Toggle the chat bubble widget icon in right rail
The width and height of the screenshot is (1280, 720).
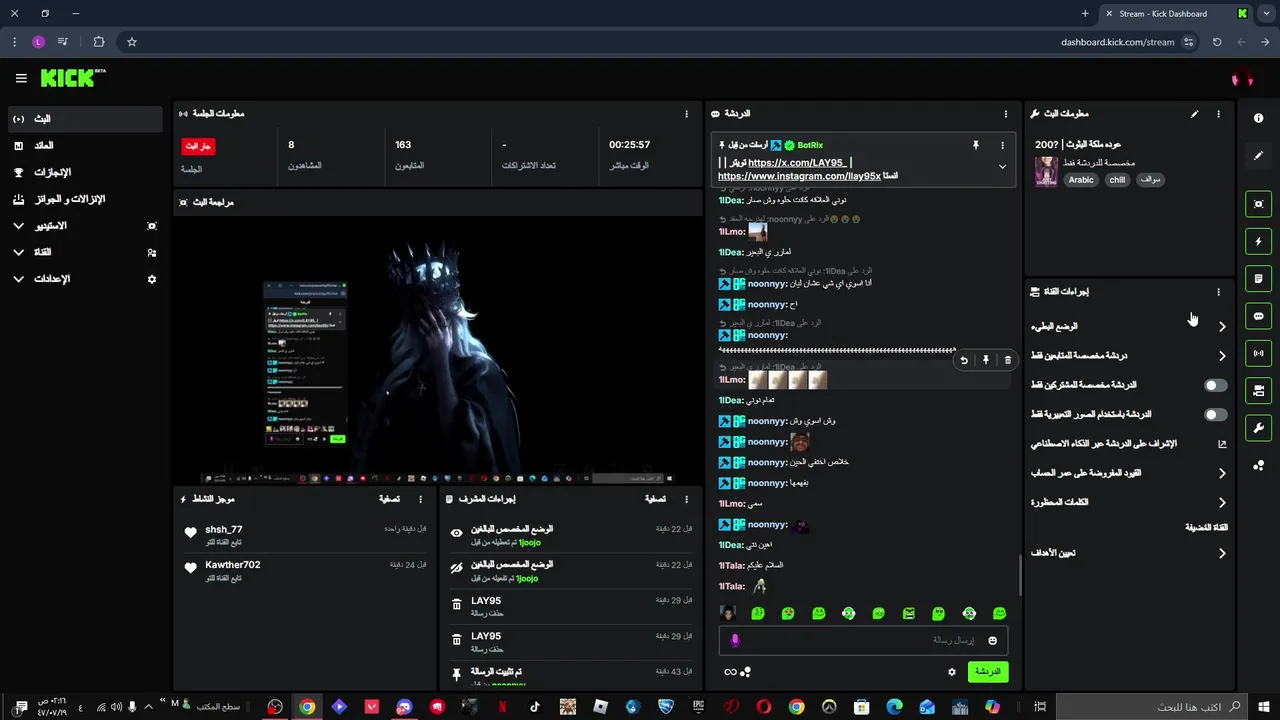coord(1258,316)
